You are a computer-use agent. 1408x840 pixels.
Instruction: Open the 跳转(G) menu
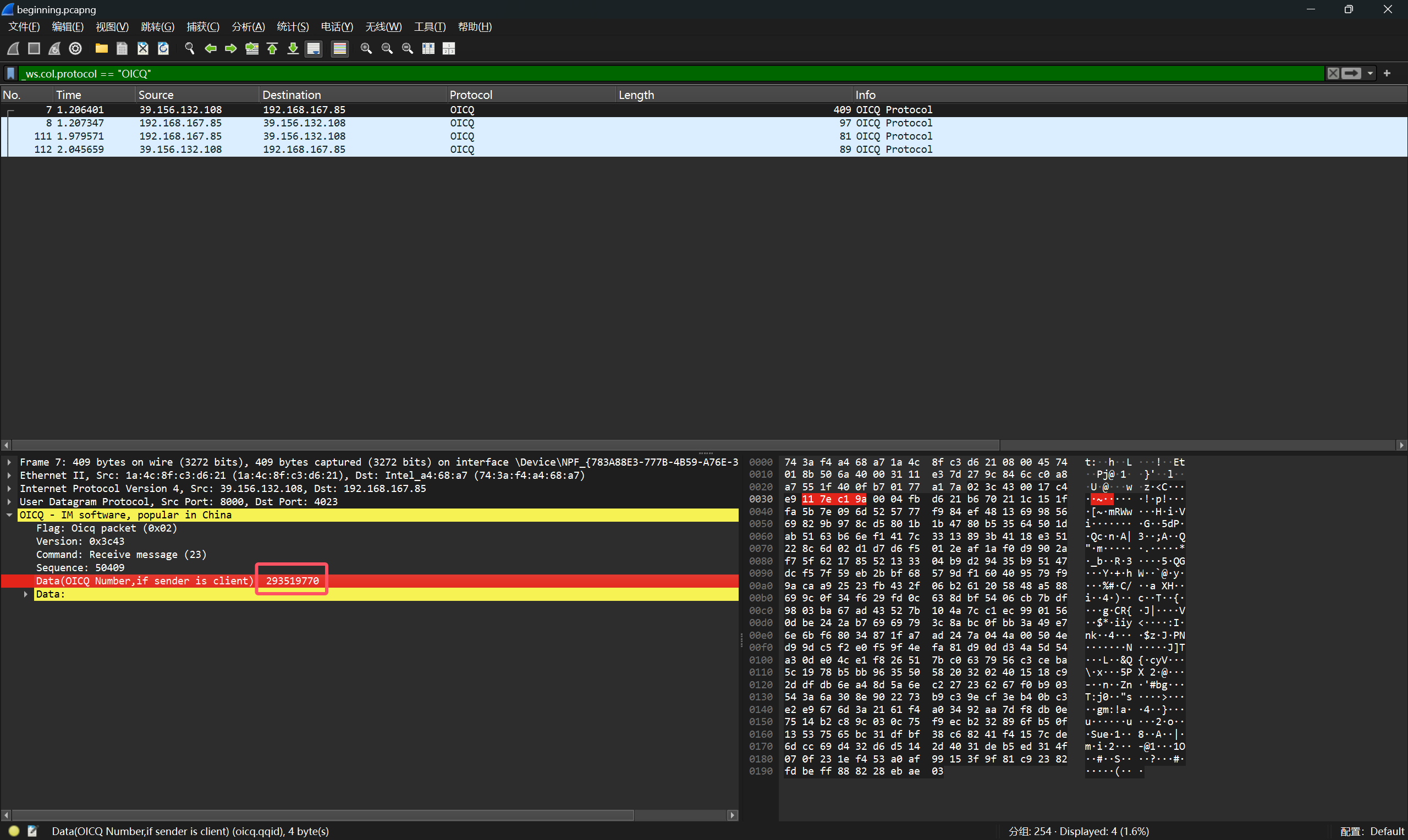coord(157,27)
